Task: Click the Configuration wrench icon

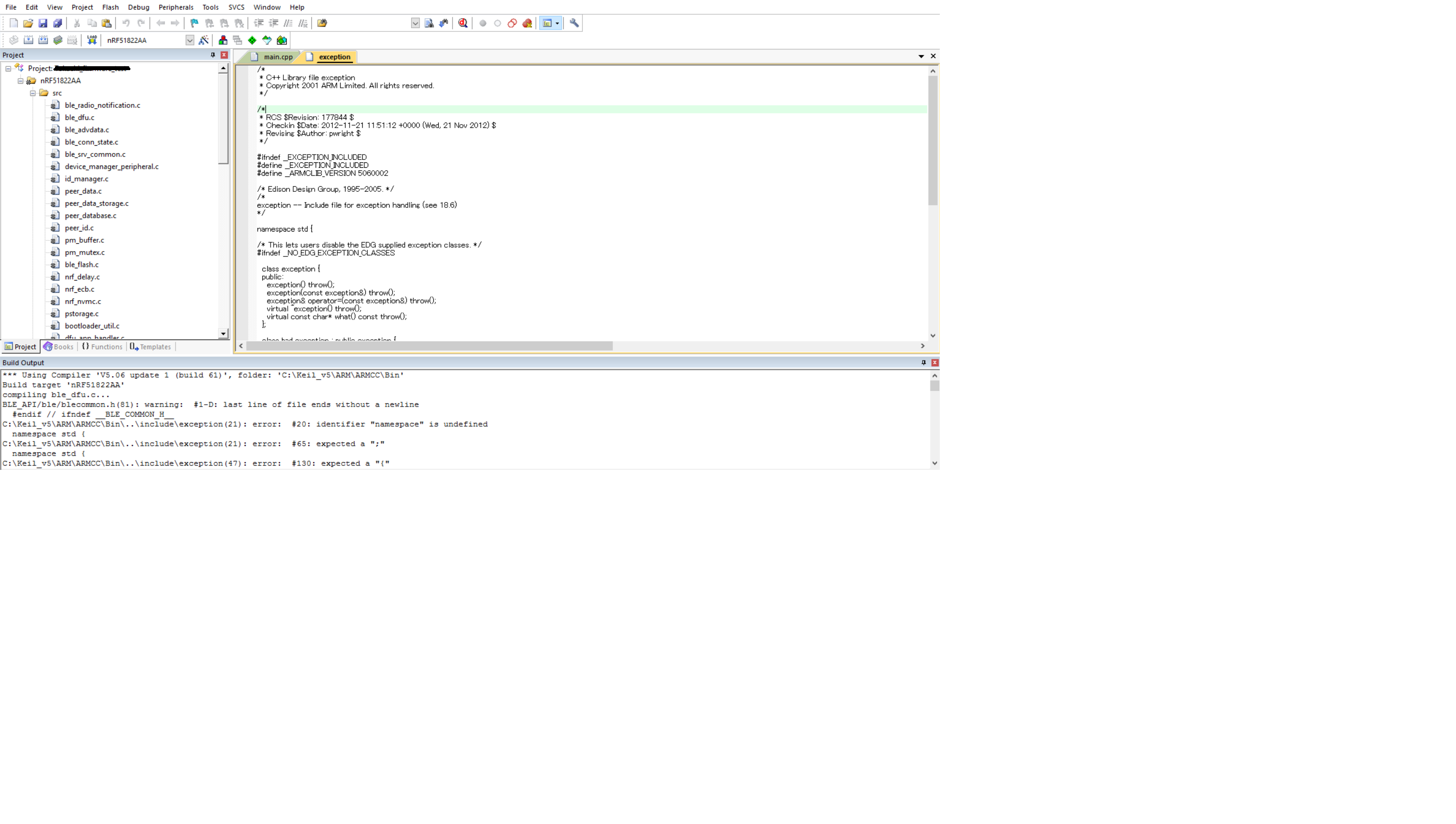Action: point(574,23)
